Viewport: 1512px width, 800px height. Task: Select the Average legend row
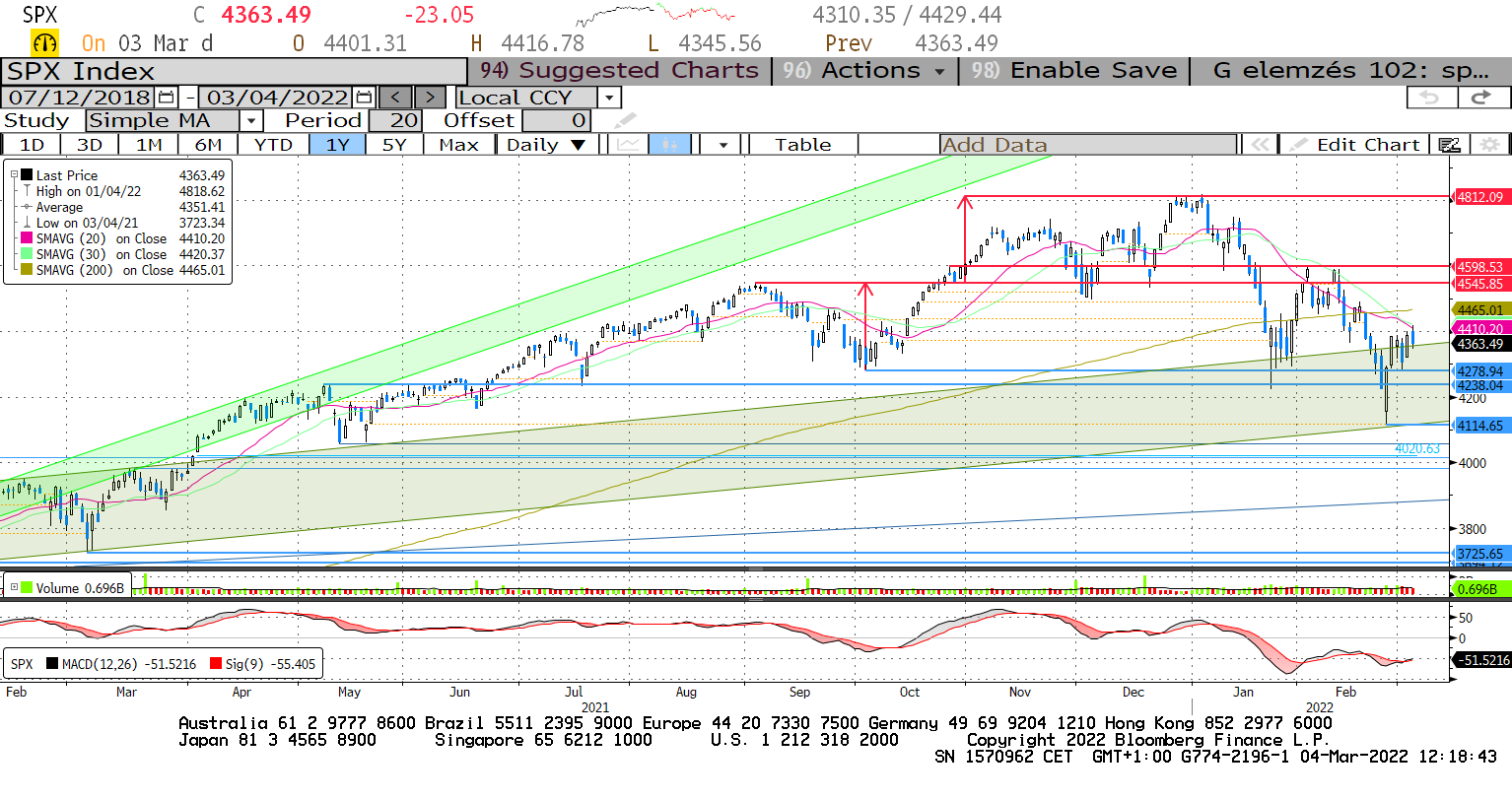pyautogui.click(x=122, y=207)
